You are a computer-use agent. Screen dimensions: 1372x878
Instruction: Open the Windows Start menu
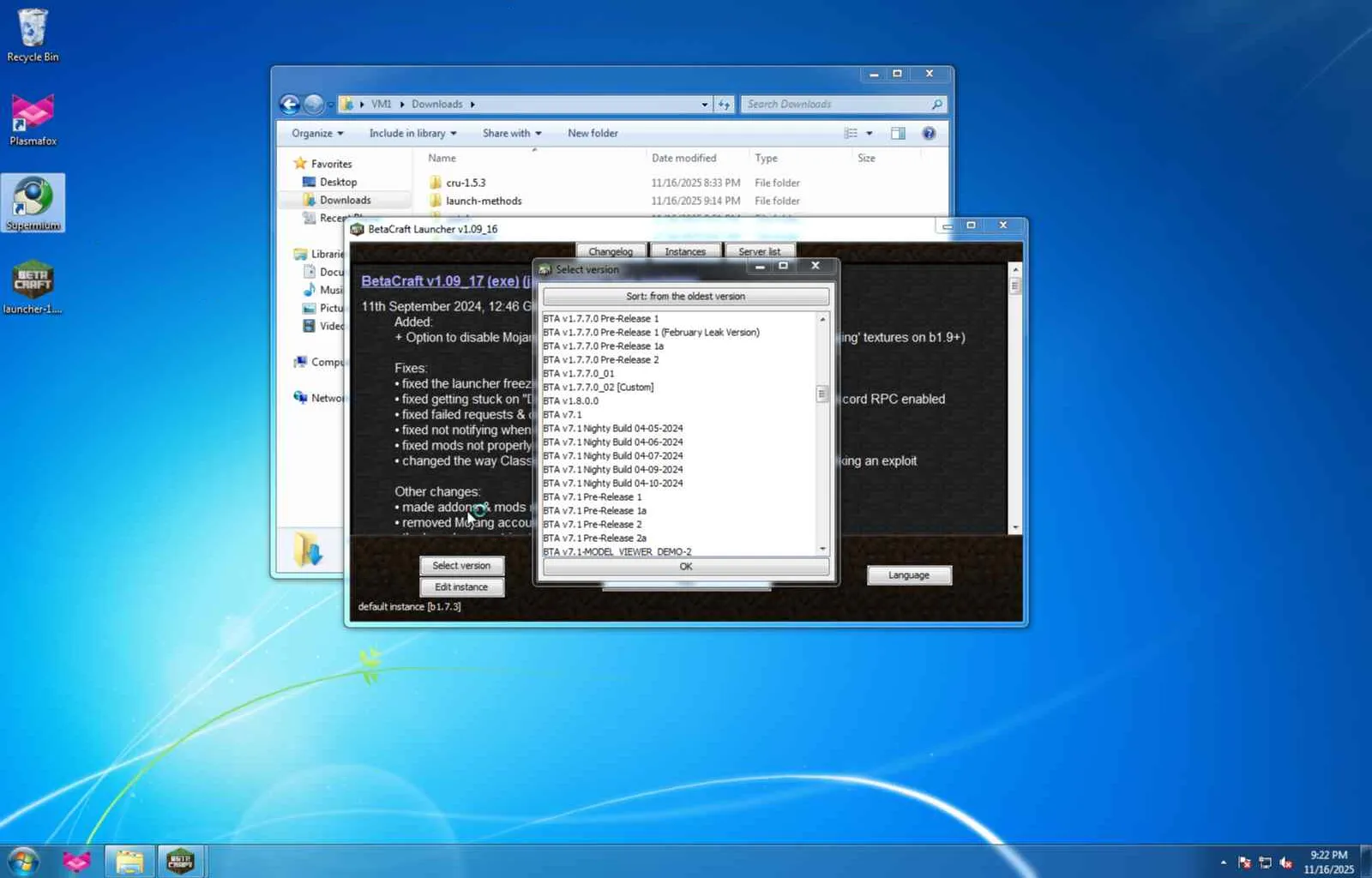(23, 861)
